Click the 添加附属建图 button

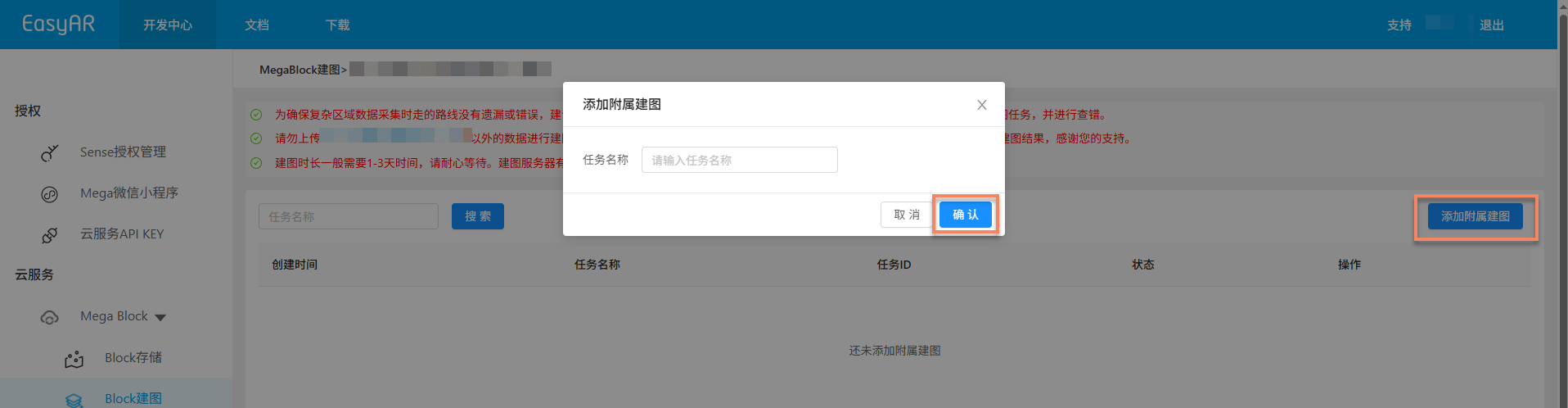point(1475,216)
